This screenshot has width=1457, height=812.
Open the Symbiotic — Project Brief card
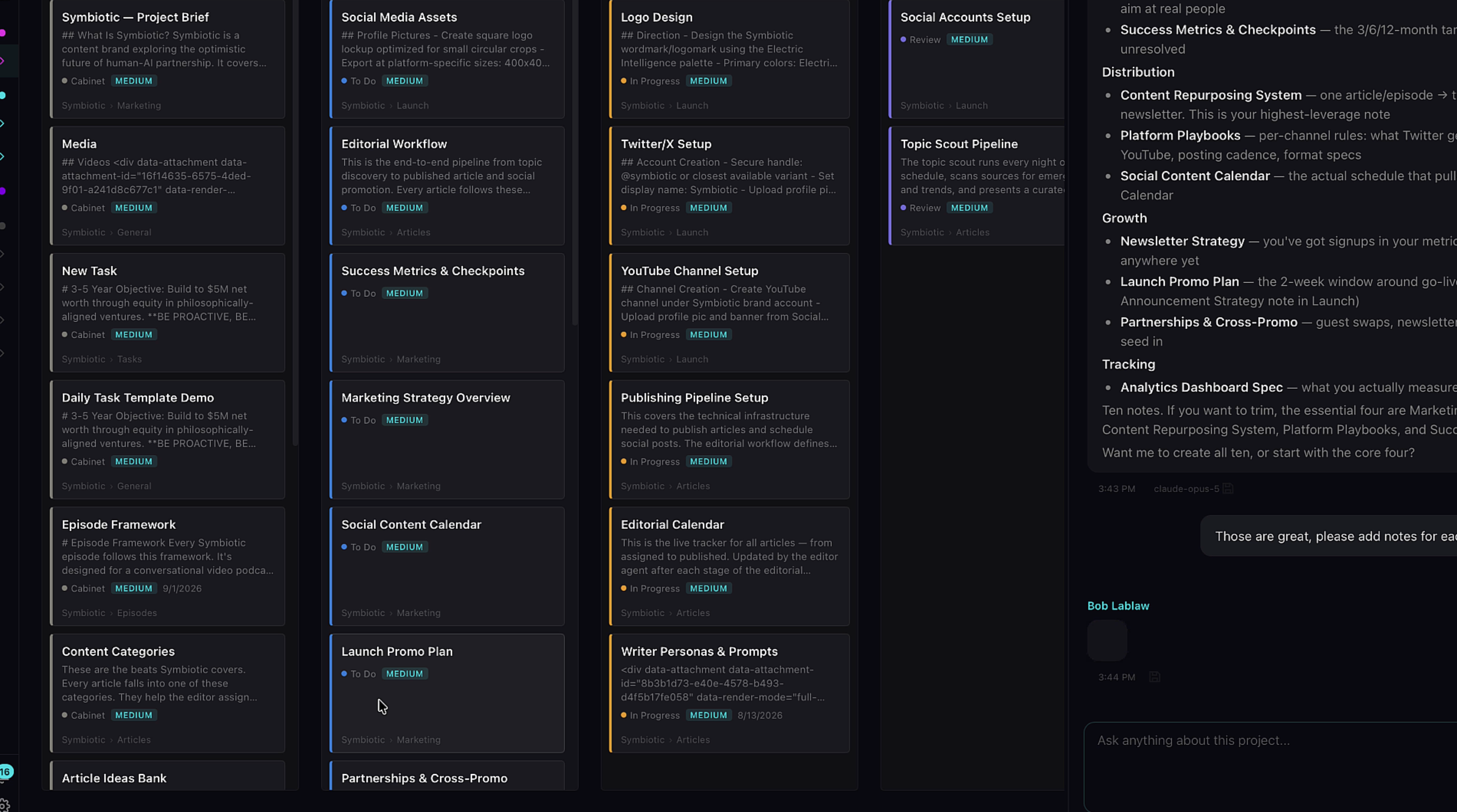coord(167,59)
